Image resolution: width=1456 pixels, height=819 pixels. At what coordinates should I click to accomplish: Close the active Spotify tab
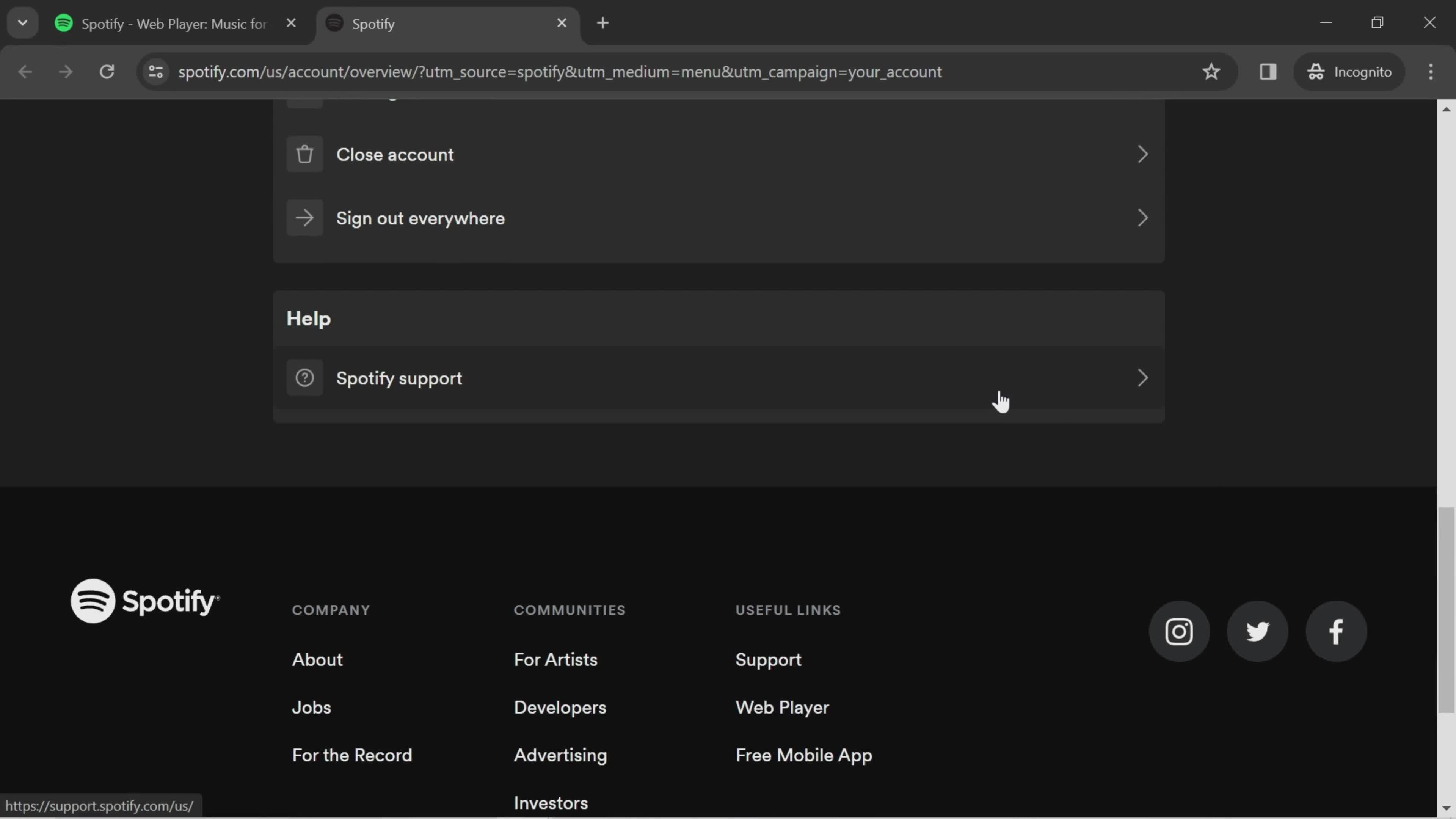[x=562, y=23]
